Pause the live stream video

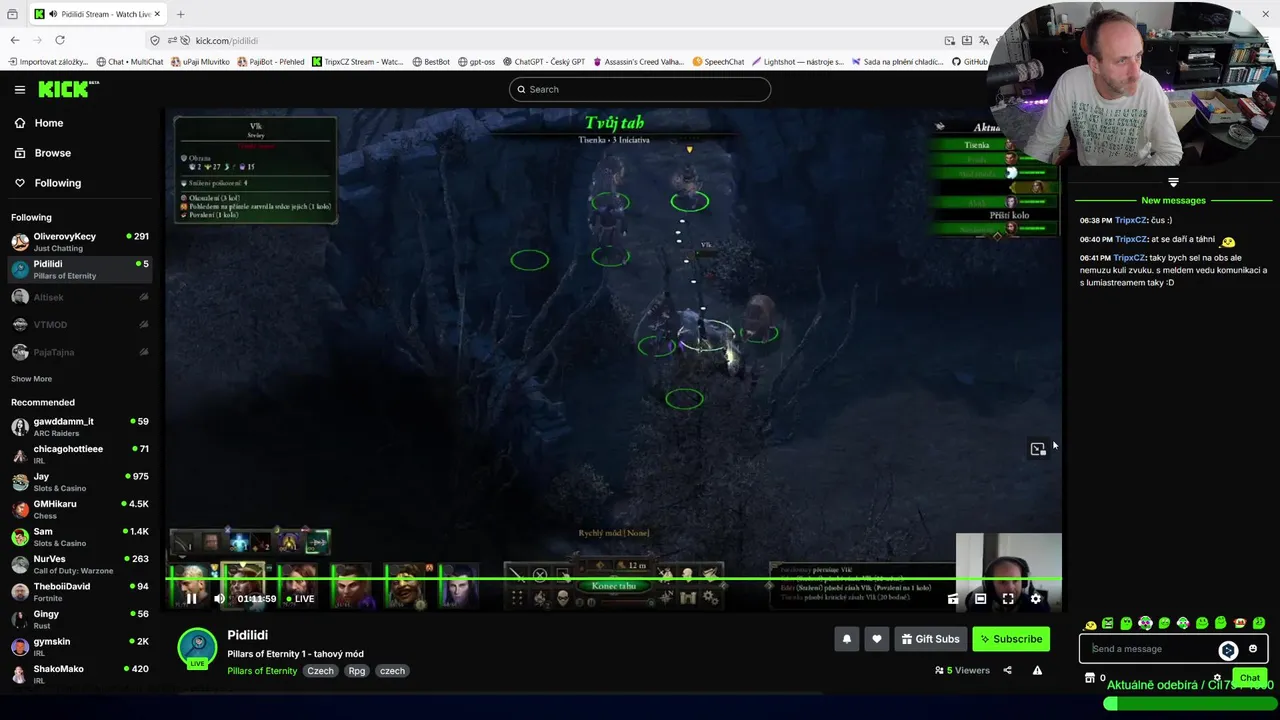[x=191, y=599]
